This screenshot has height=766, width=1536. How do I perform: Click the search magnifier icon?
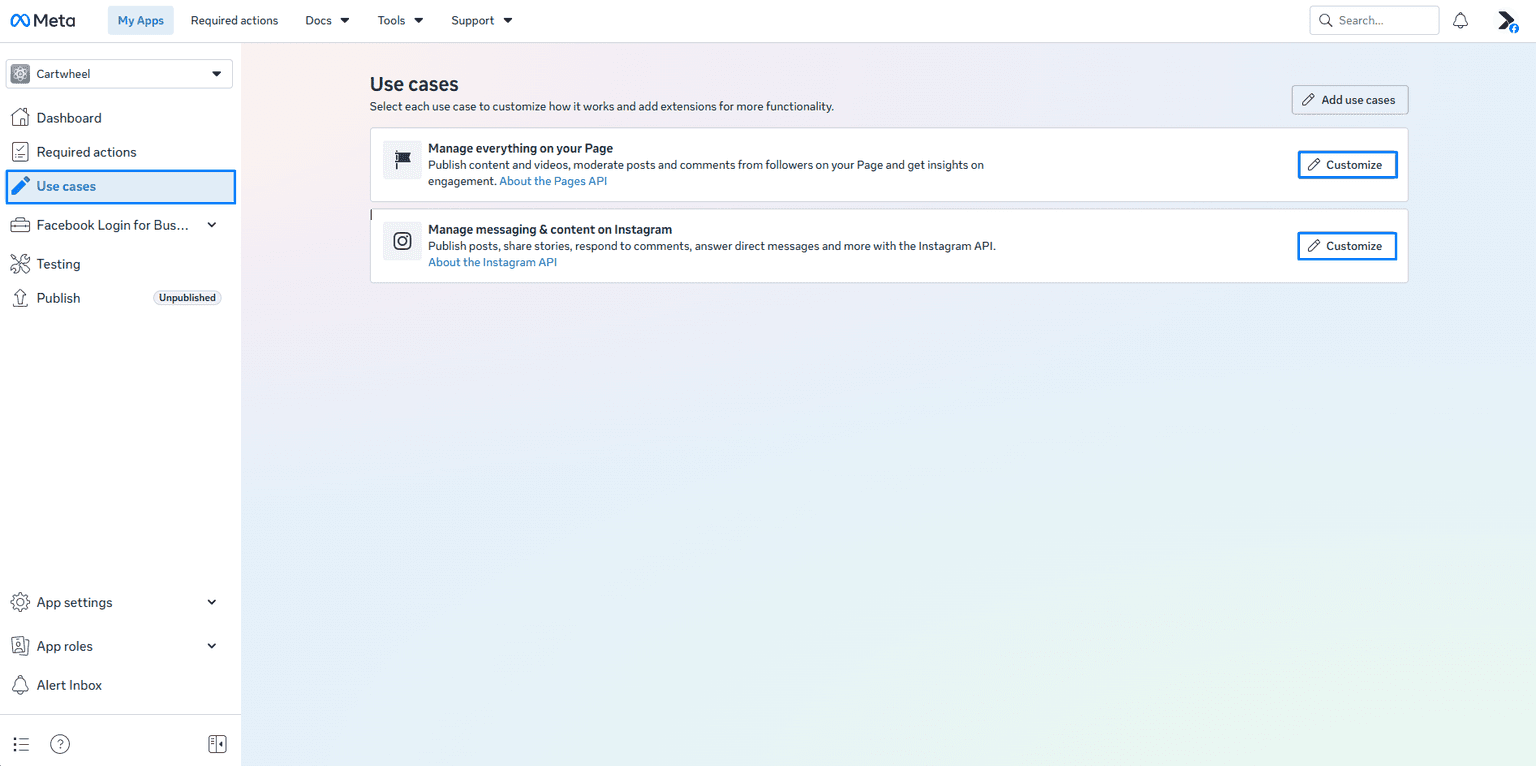[1326, 20]
